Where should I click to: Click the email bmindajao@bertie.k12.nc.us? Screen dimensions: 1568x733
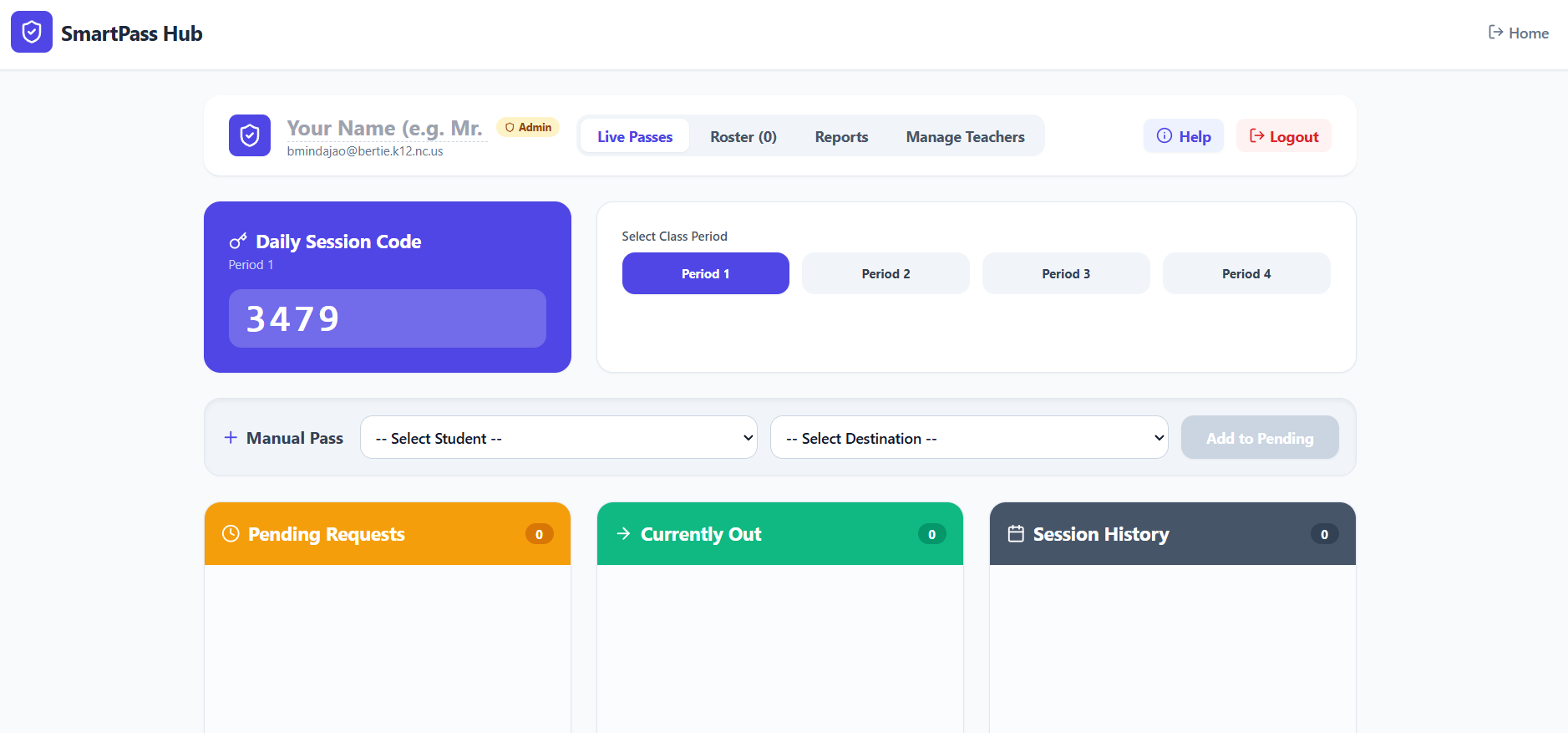tap(365, 151)
